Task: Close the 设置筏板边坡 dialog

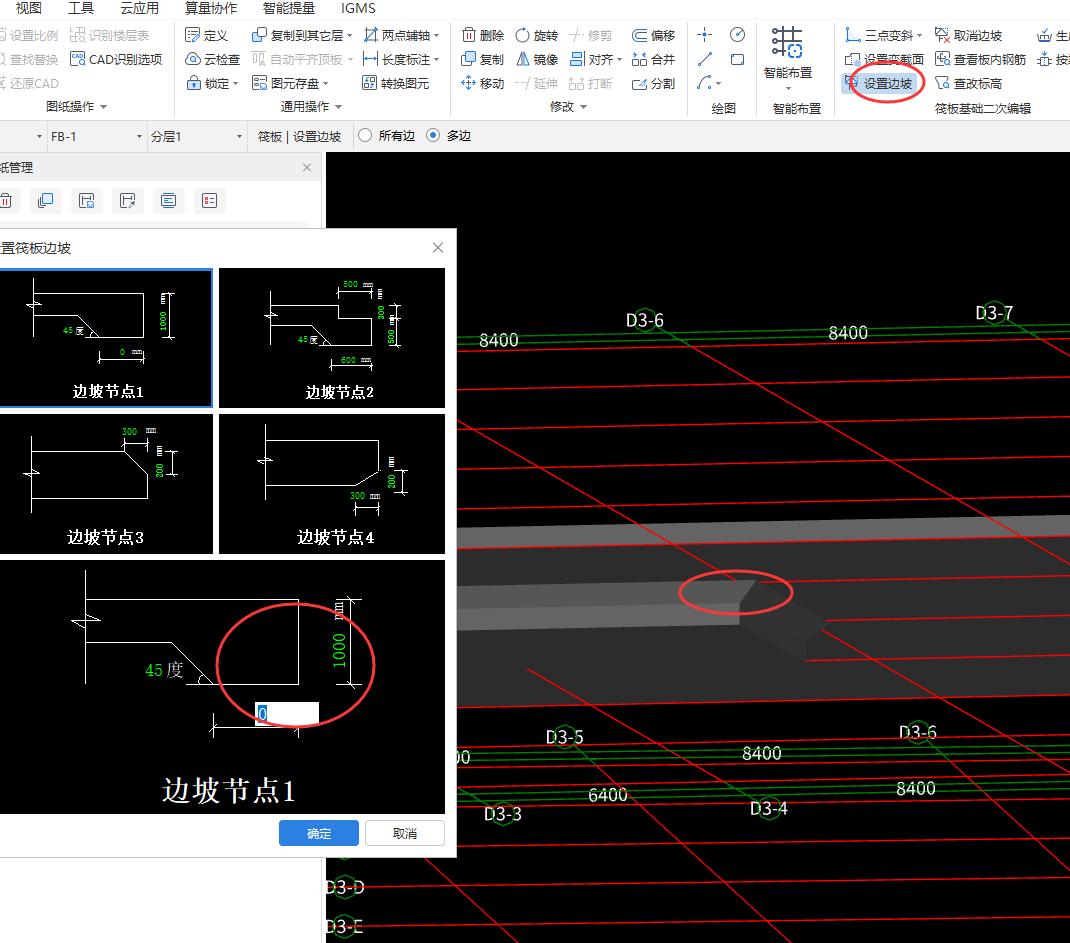Action: 438,248
